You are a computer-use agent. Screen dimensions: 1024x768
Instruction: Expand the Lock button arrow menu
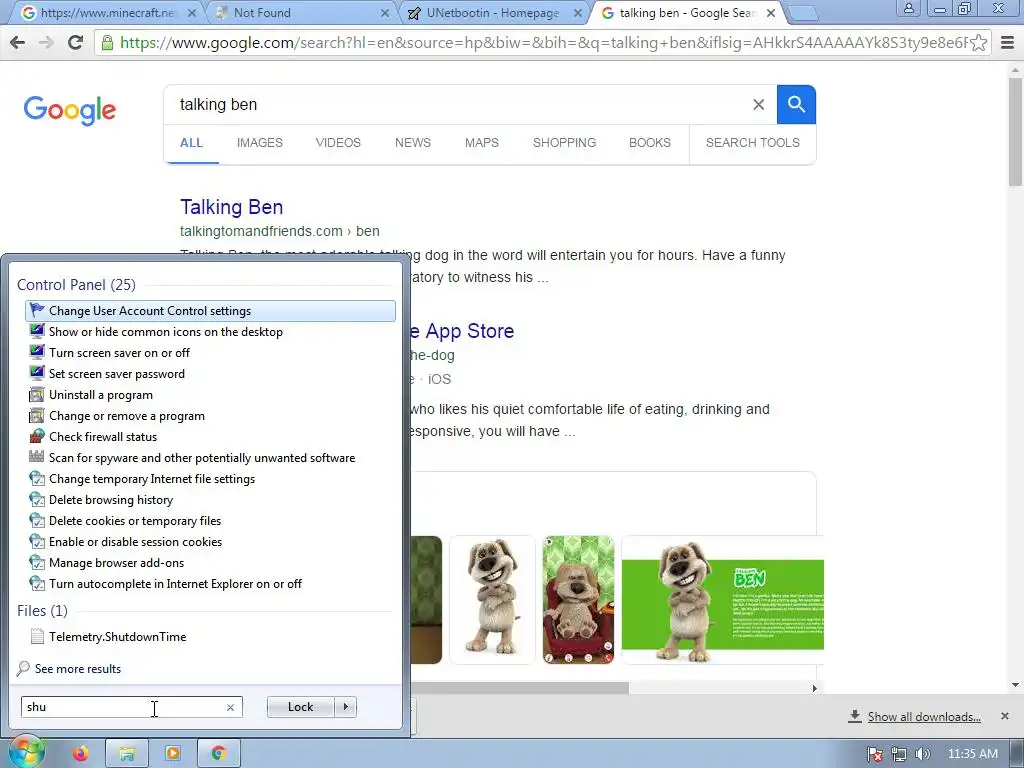pos(345,707)
